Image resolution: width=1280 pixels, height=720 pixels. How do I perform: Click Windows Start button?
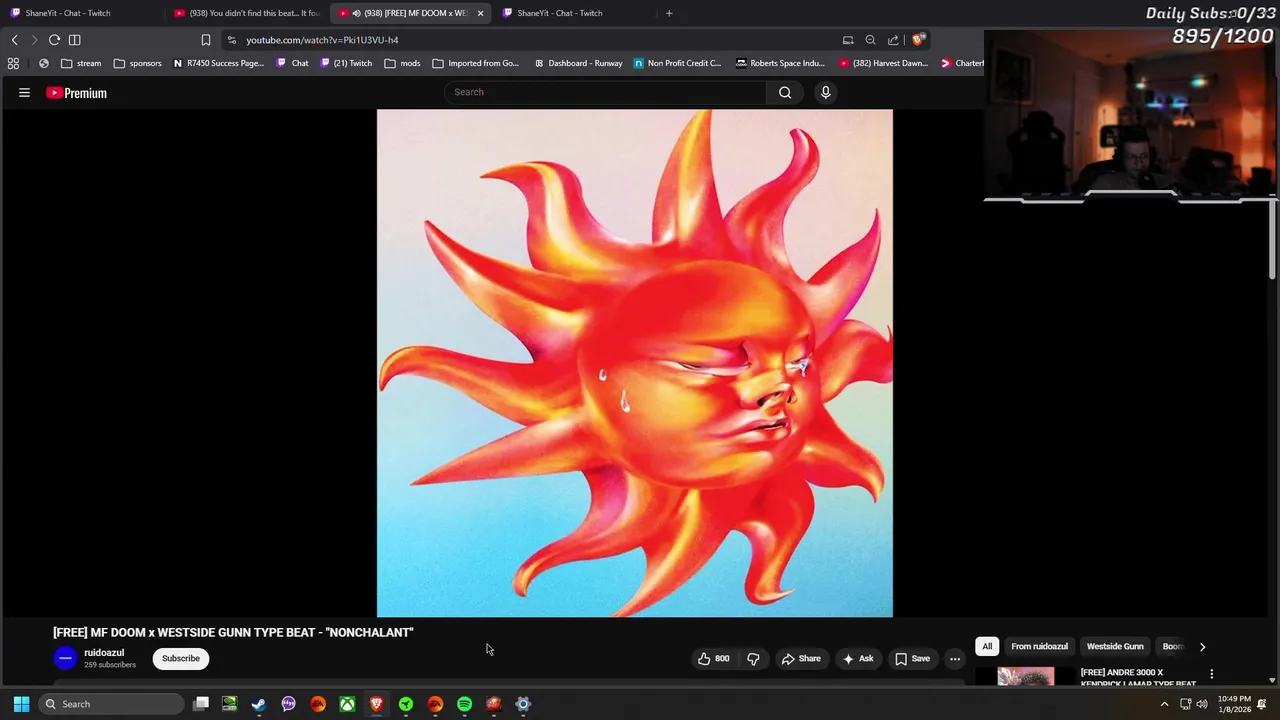pyautogui.click(x=21, y=704)
